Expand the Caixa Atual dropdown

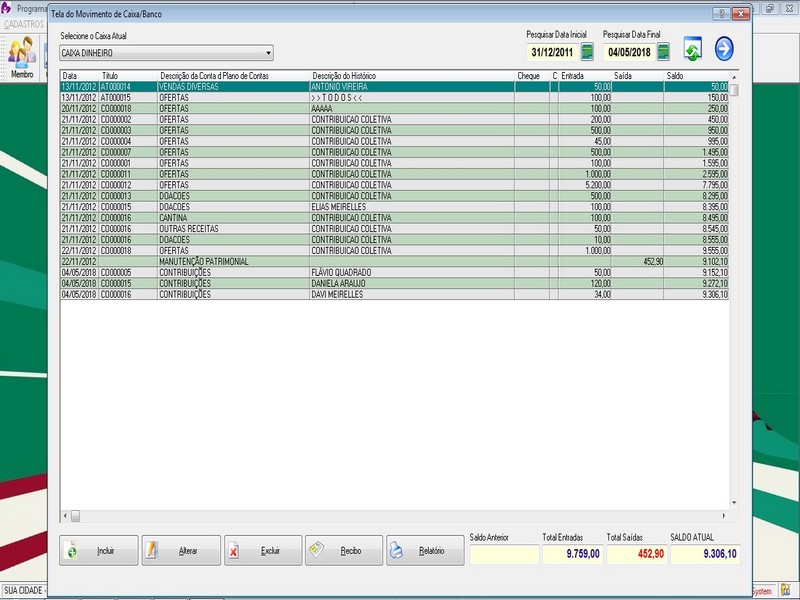[x=268, y=53]
